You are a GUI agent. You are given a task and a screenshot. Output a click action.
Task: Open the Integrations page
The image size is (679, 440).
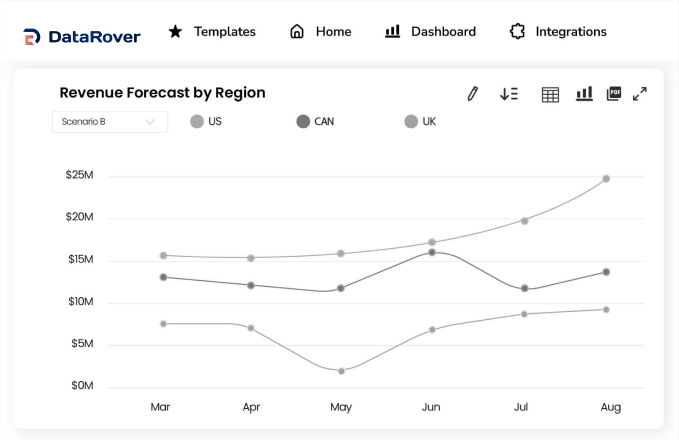coord(558,31)
